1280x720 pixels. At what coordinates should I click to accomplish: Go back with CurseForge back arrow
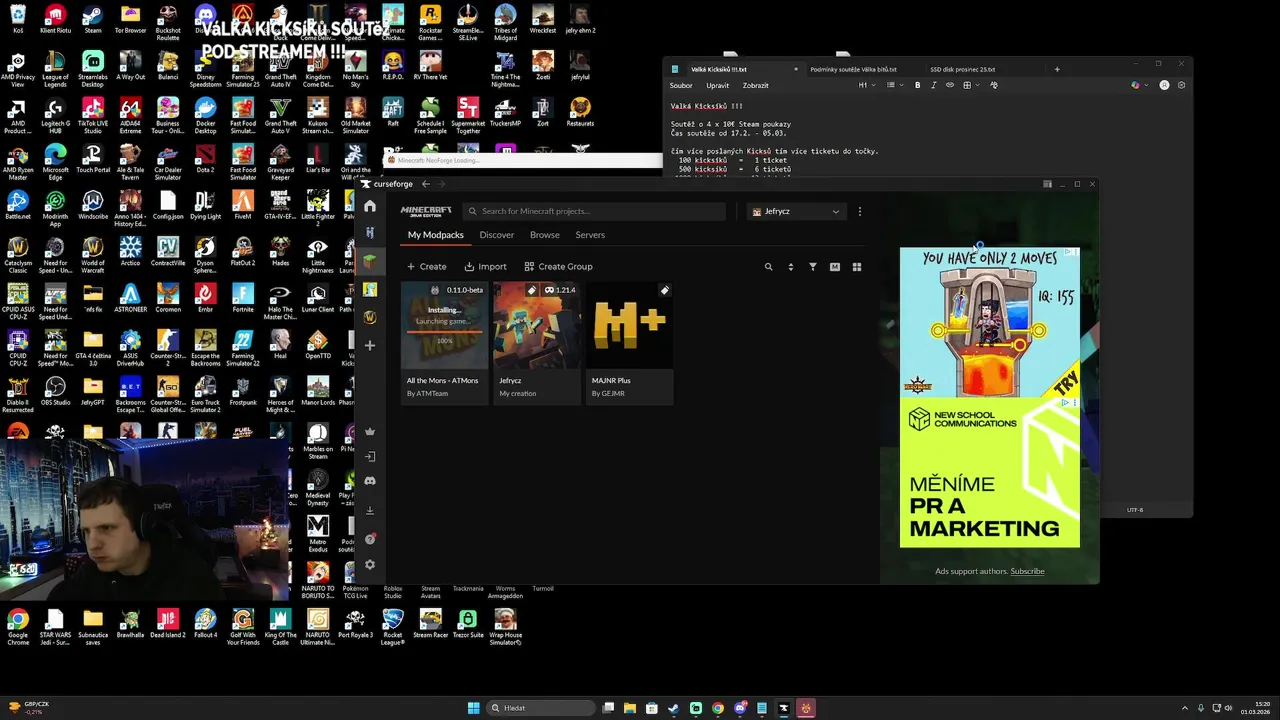[425, 184]
